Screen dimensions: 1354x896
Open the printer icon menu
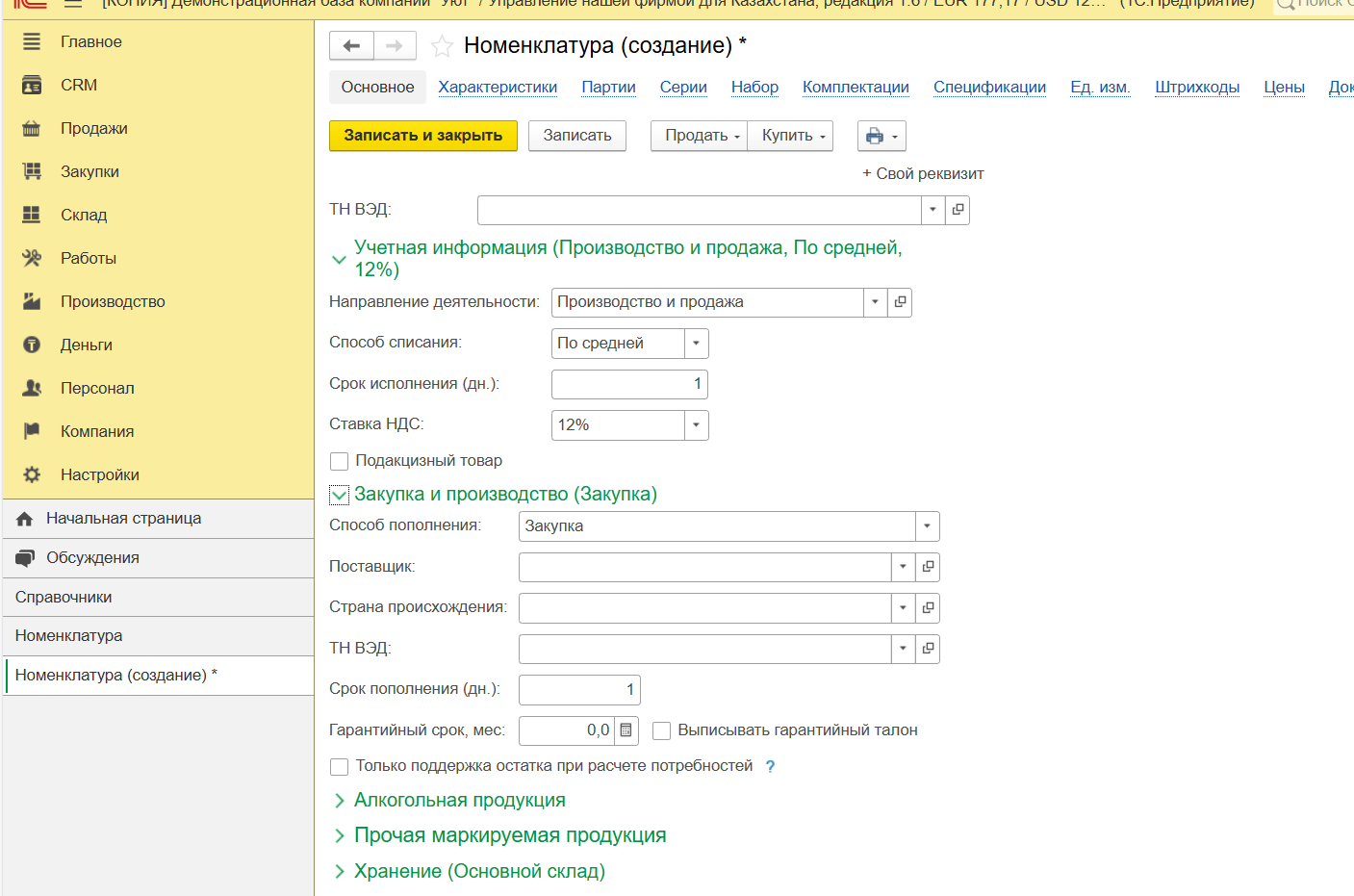(x=881, y=136)
